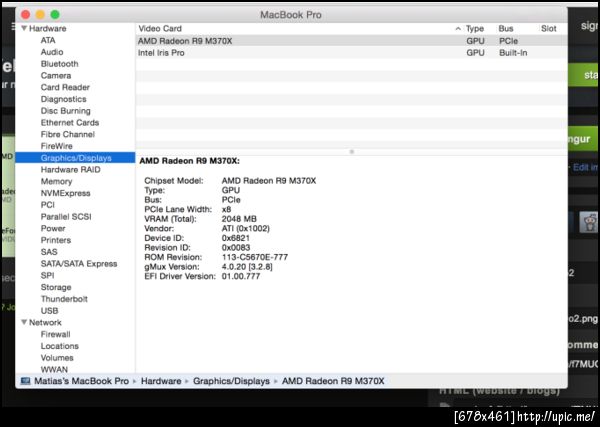Viewport: 600px width, 427px height.
Task: Sort by the Type column header
Action: click(x=475, y=29)
